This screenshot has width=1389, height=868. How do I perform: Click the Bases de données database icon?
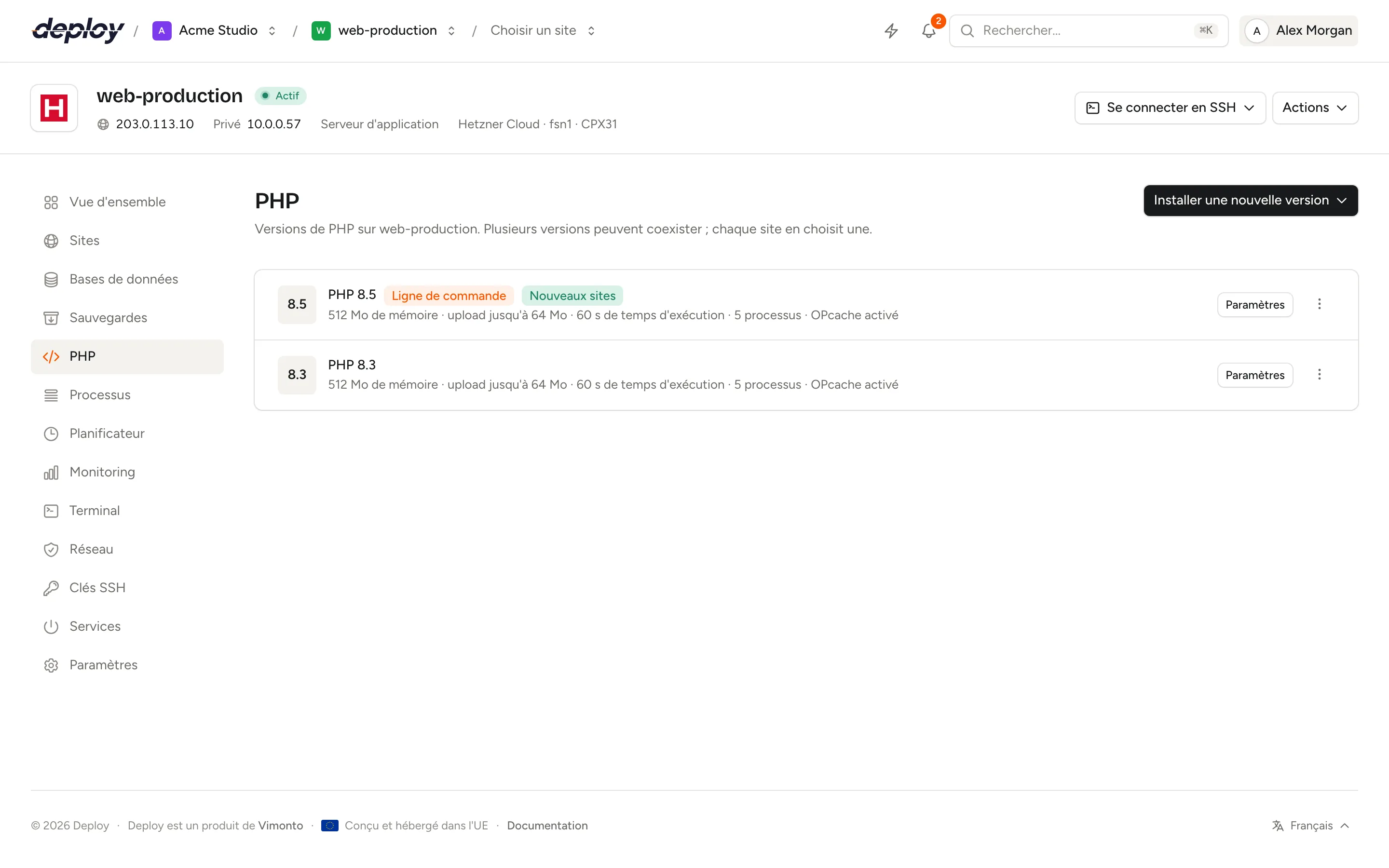point(51,279)
